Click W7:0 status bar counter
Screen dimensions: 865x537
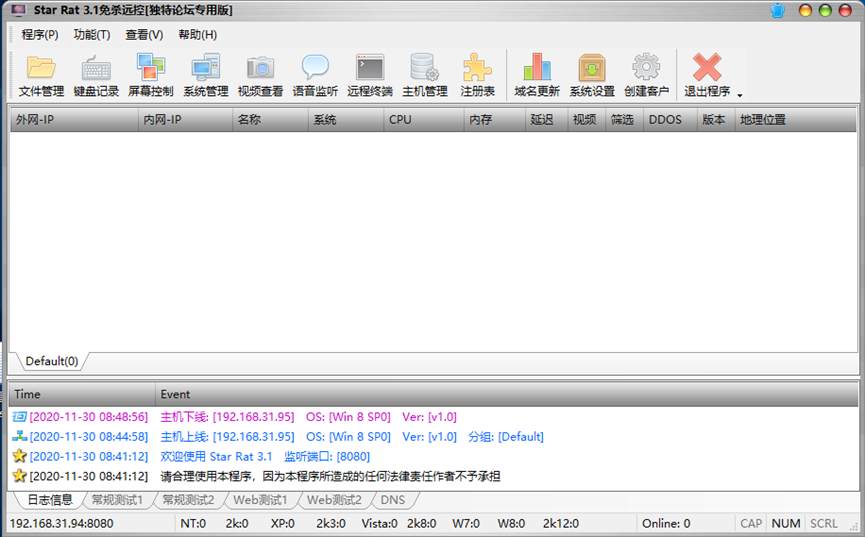pyautogui.click(x=466, y=524)
